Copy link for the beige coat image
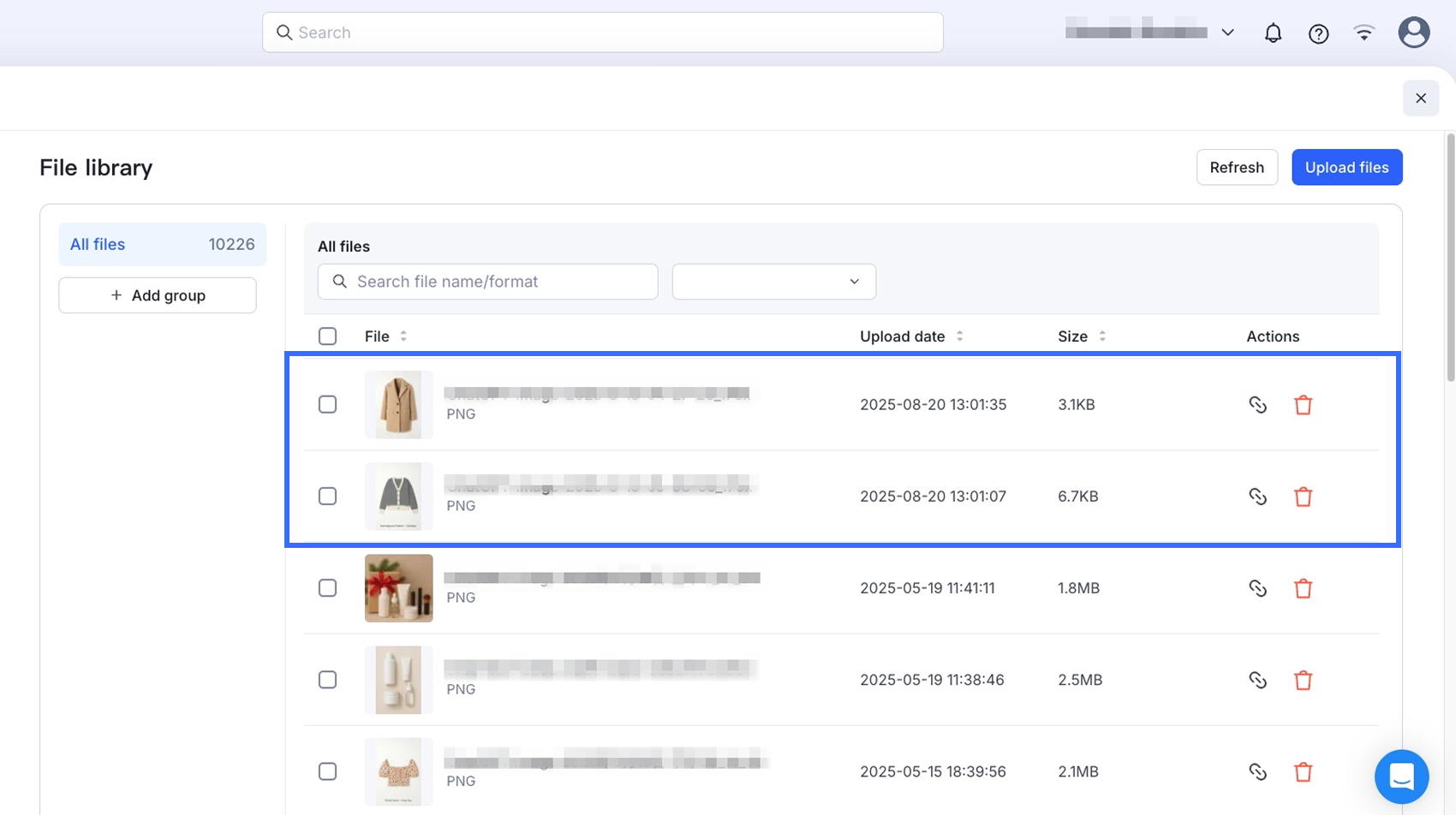 tap(1257, 405)
